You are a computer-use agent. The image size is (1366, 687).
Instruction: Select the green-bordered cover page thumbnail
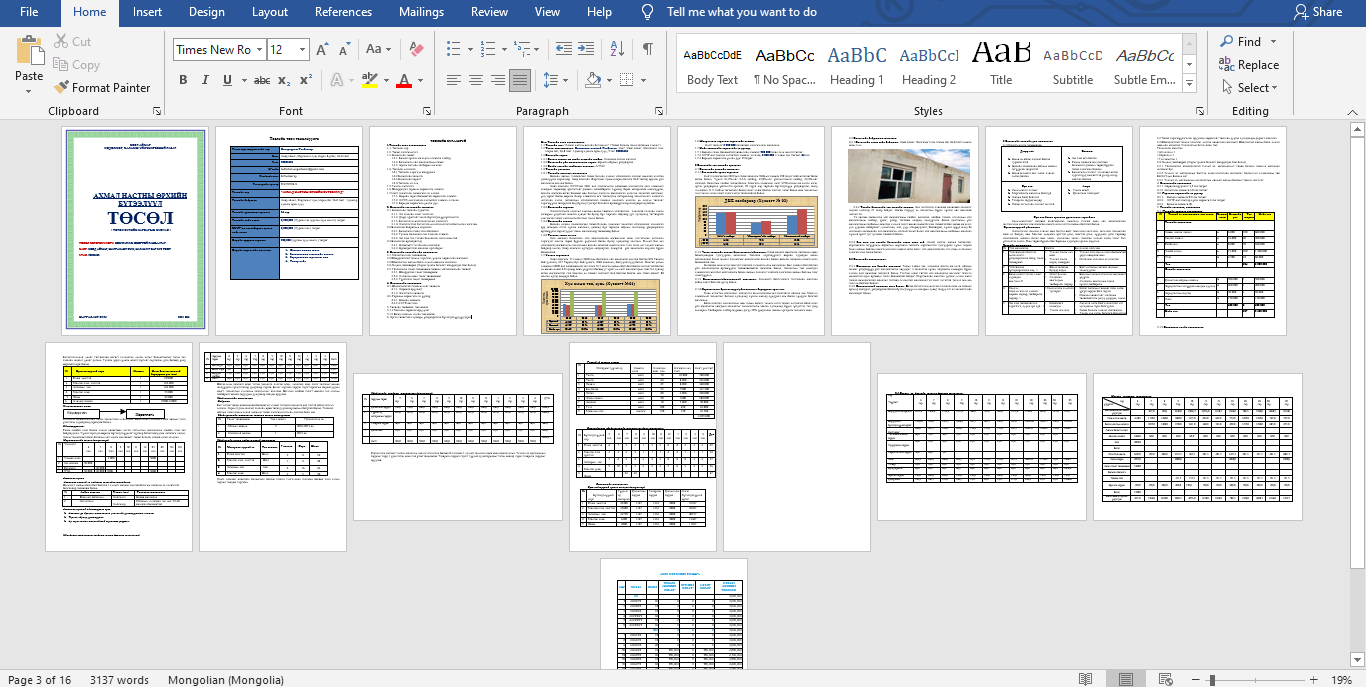click(134, 229)
